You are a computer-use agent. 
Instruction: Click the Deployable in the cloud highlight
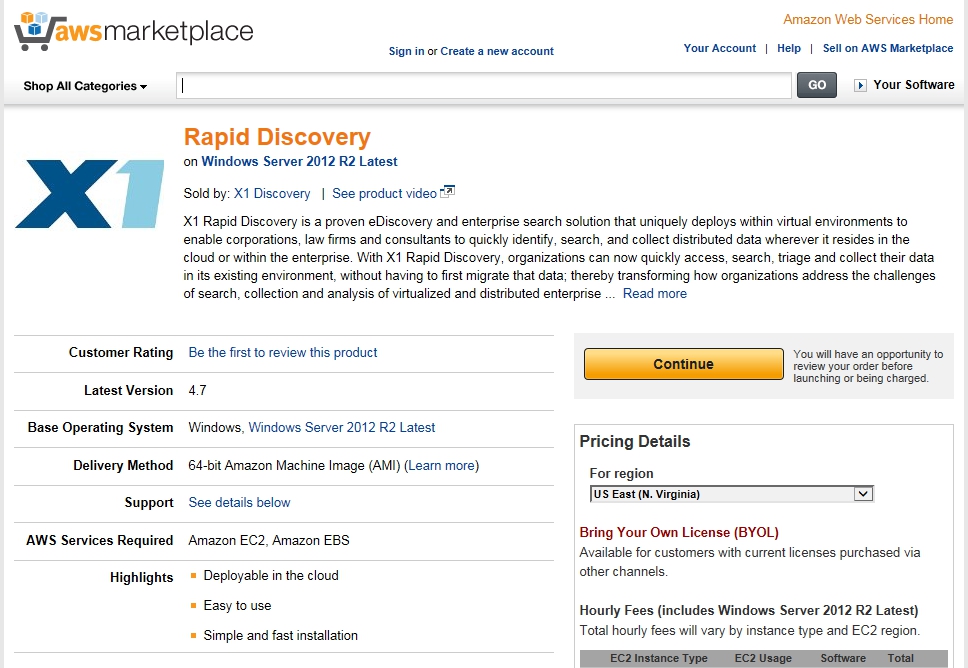271,575
